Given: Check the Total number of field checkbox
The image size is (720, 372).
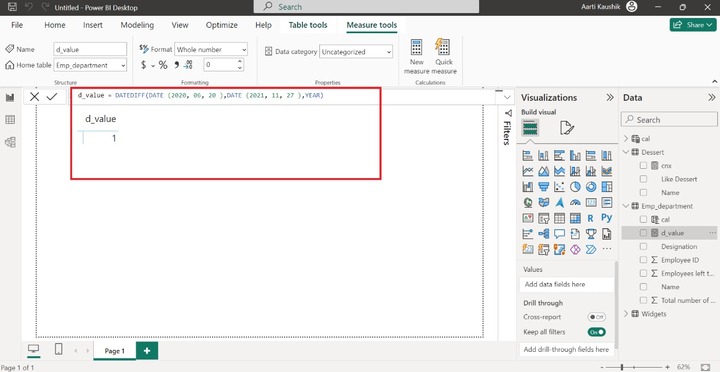Looking at the screenshot, I should [643, 300].
